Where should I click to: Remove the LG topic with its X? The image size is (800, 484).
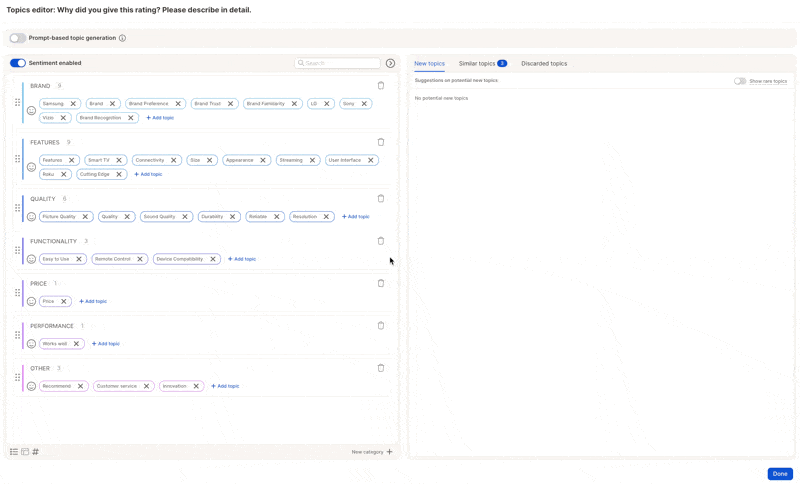[327, 104]
